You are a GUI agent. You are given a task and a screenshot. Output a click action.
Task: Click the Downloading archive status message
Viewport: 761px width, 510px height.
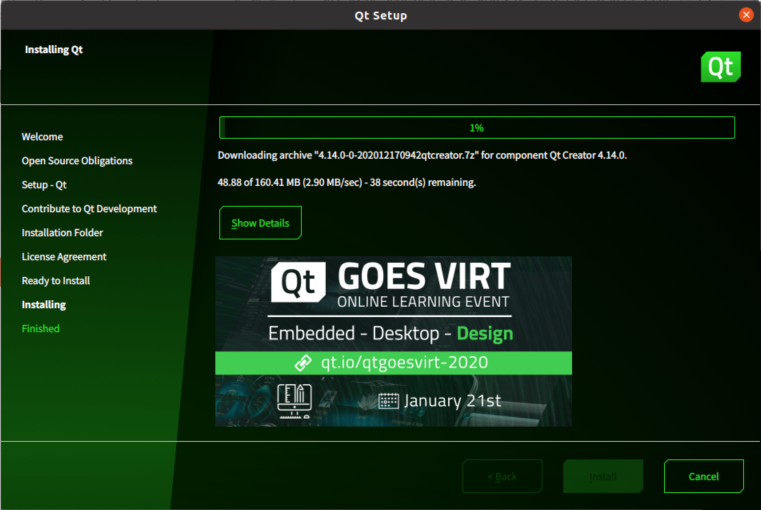[422, 155]
